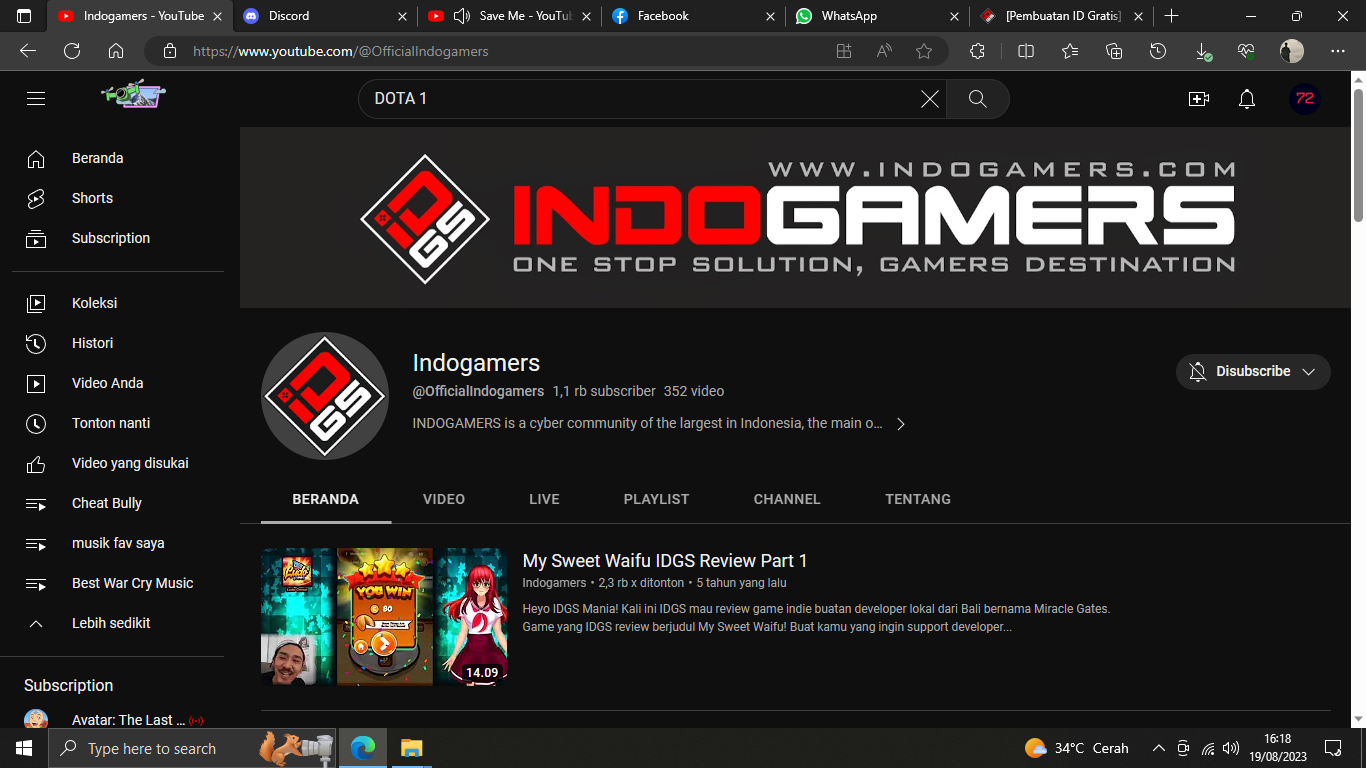Open the TENTANG tab
1366x768 pixels.
coord(918,499)
